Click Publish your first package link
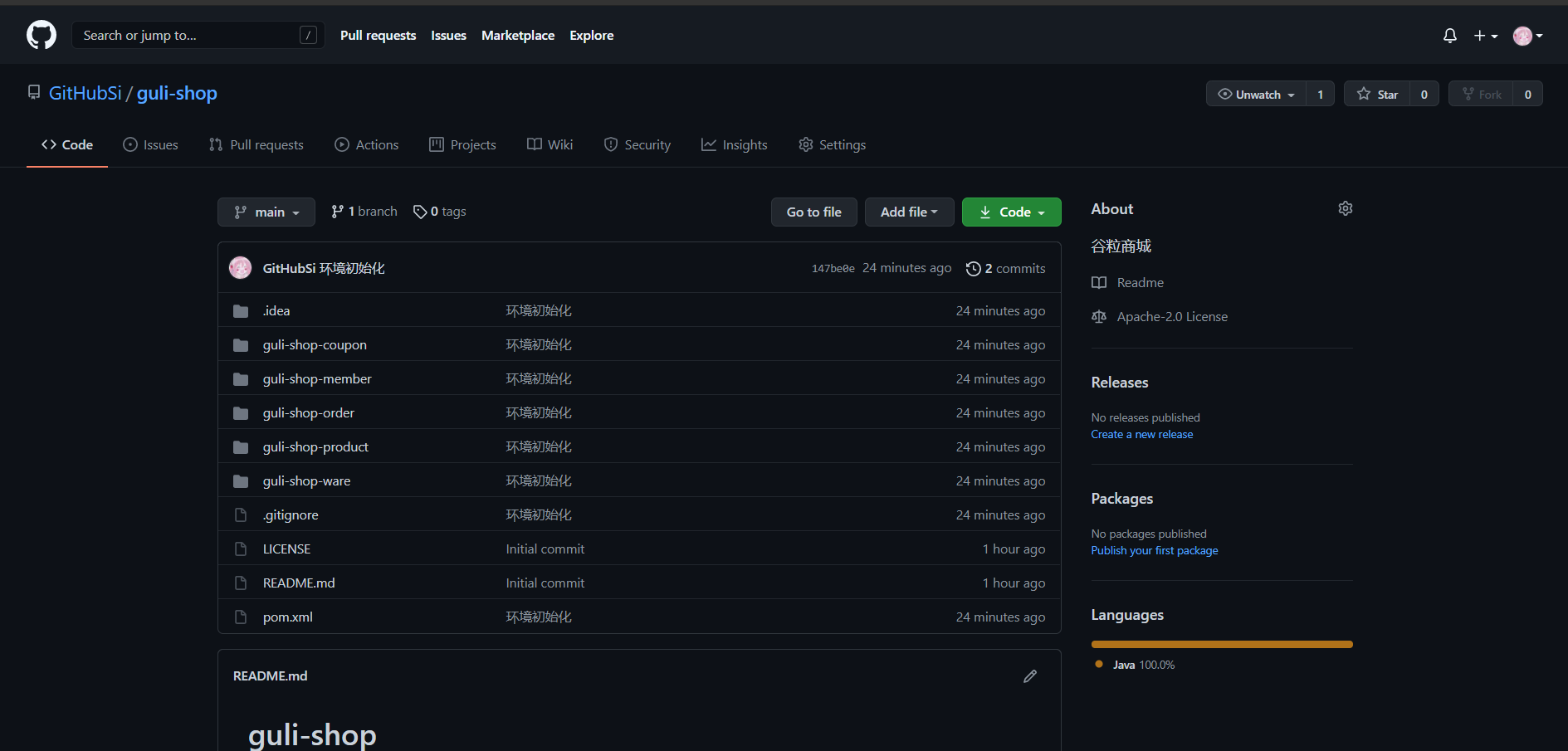 [1155, 550]
